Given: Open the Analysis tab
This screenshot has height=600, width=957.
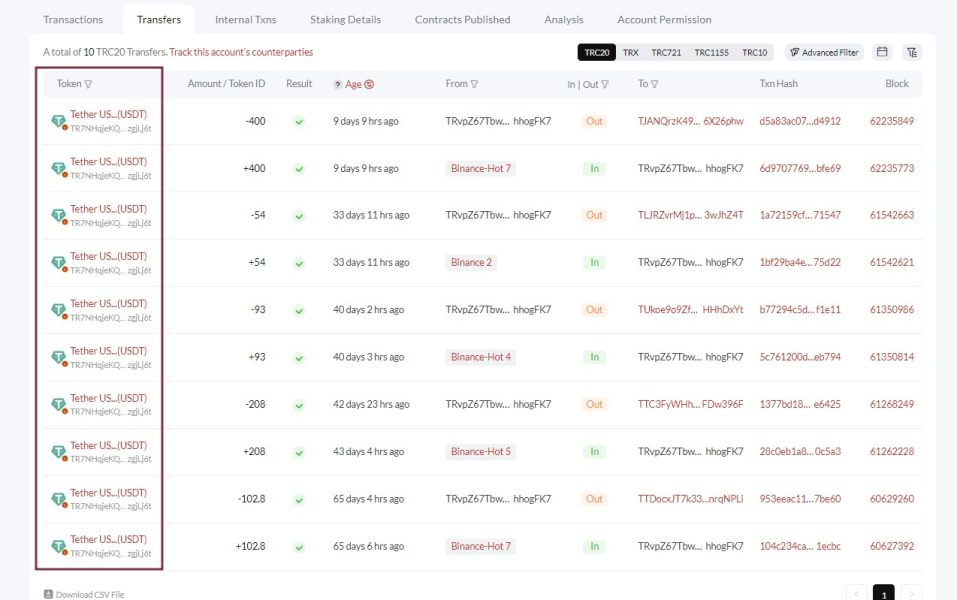Looking at the screenshot, I should 564,20.
